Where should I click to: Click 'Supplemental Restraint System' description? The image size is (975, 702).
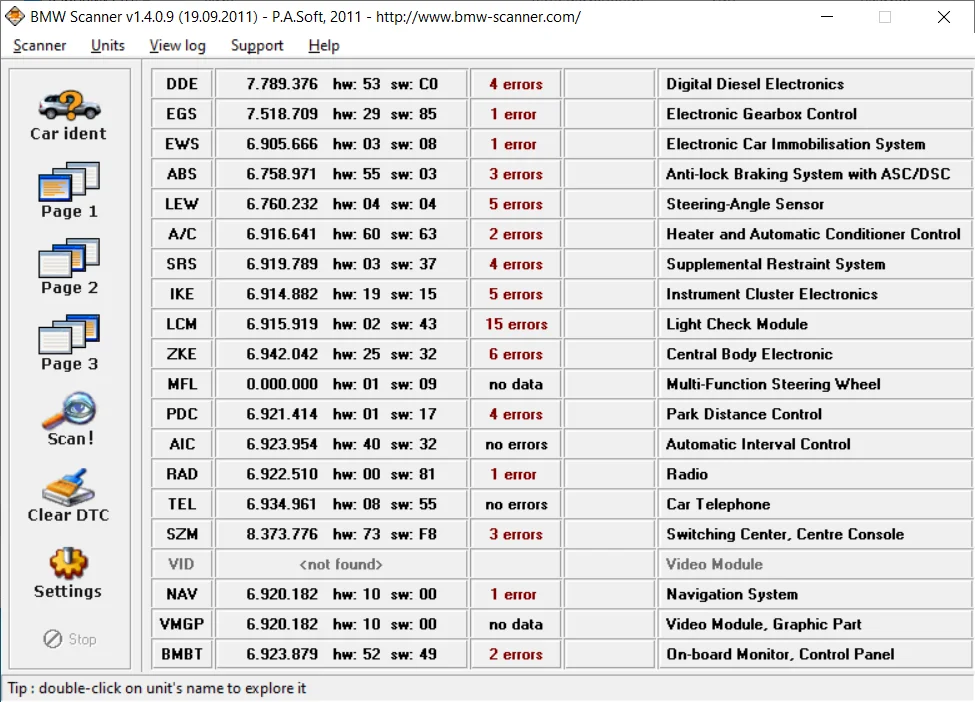(x=775, y=264)
